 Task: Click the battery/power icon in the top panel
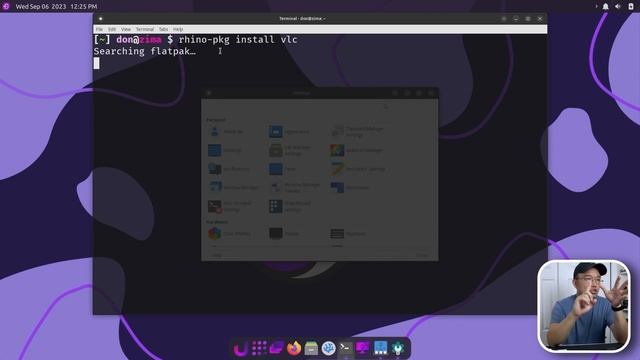(x=631, y=7)
